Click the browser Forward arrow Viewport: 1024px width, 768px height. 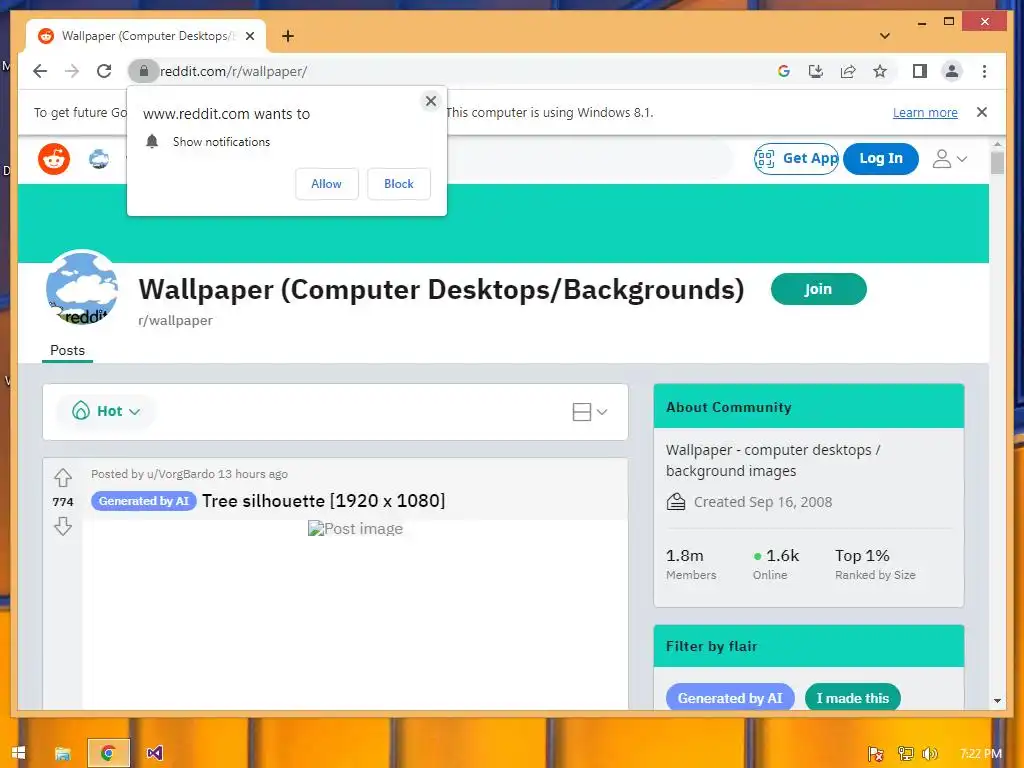[72, 71]
